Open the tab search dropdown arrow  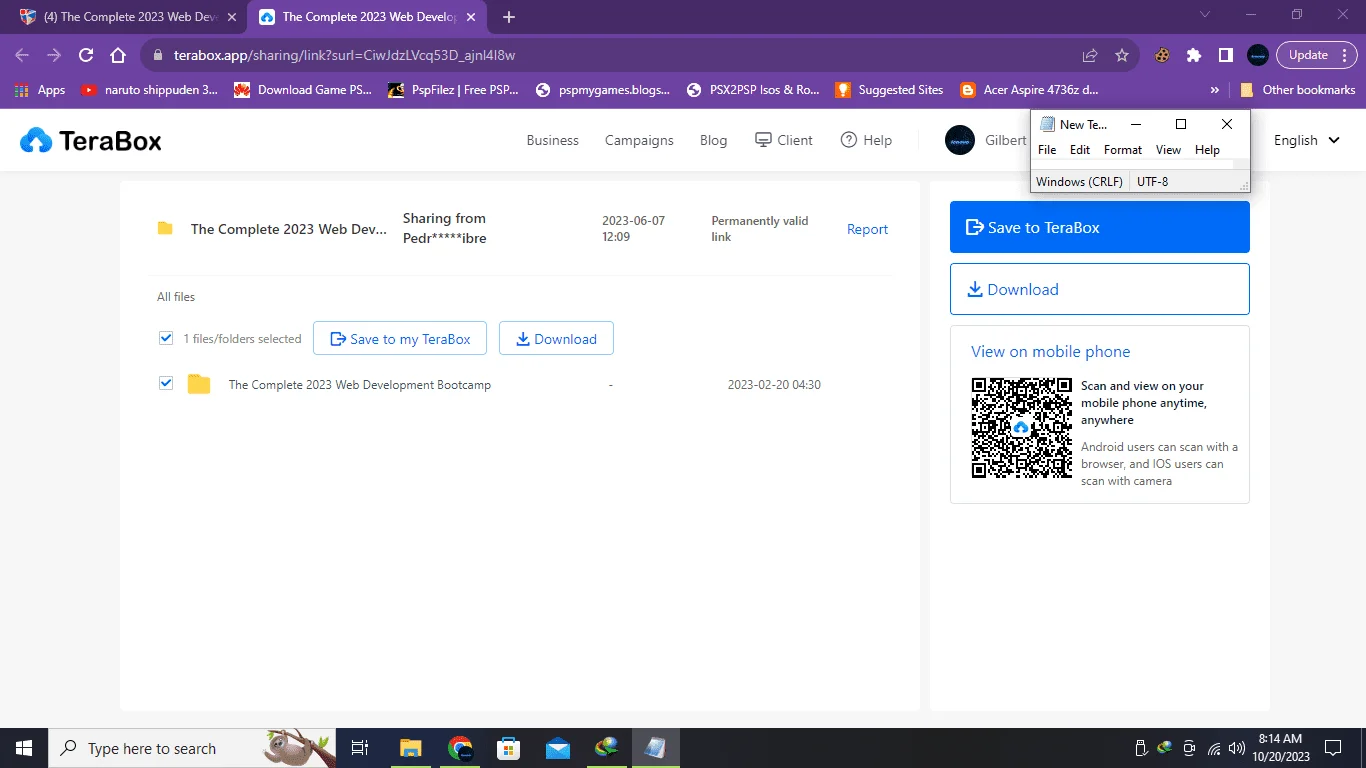1205,15
